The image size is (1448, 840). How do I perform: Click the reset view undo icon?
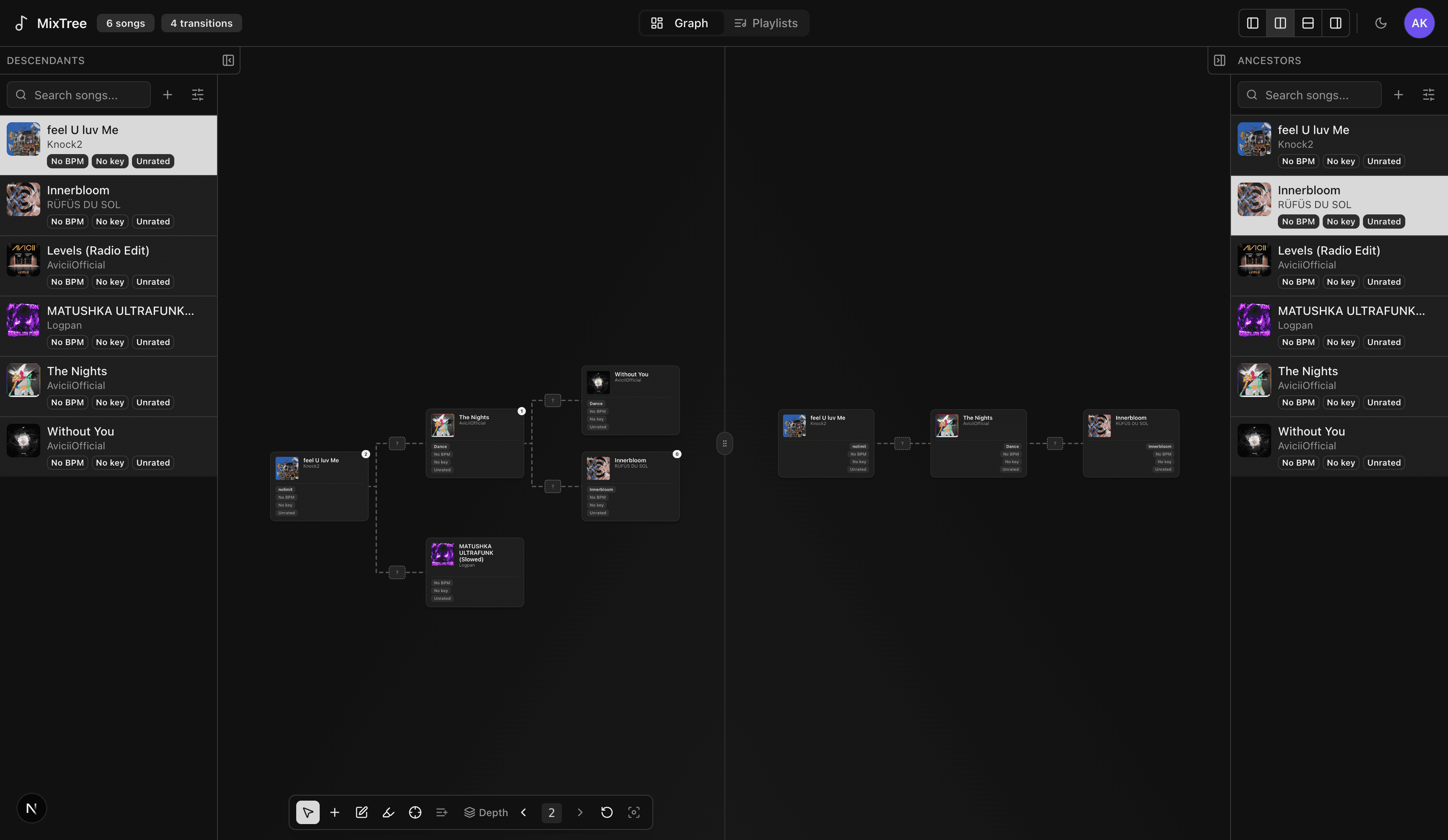[607, 812]
